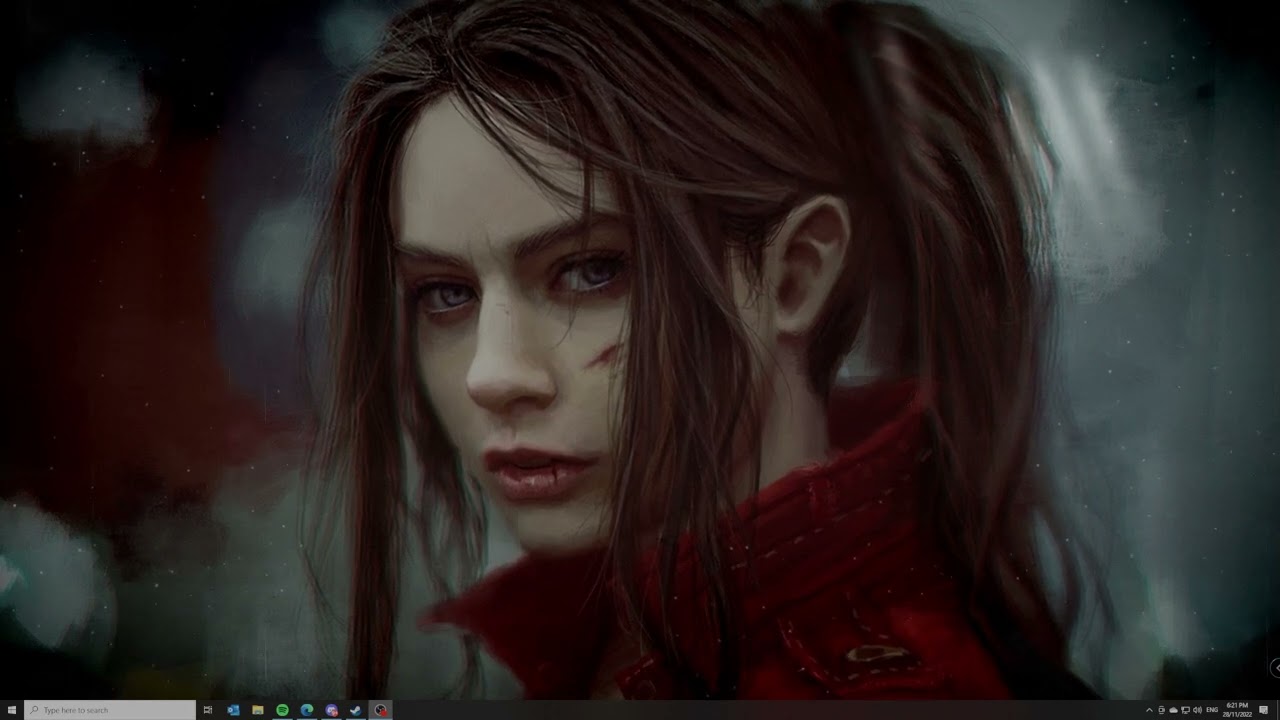Click the Meet Now tray icon

pyautogui.click(x=1162, y=710)
